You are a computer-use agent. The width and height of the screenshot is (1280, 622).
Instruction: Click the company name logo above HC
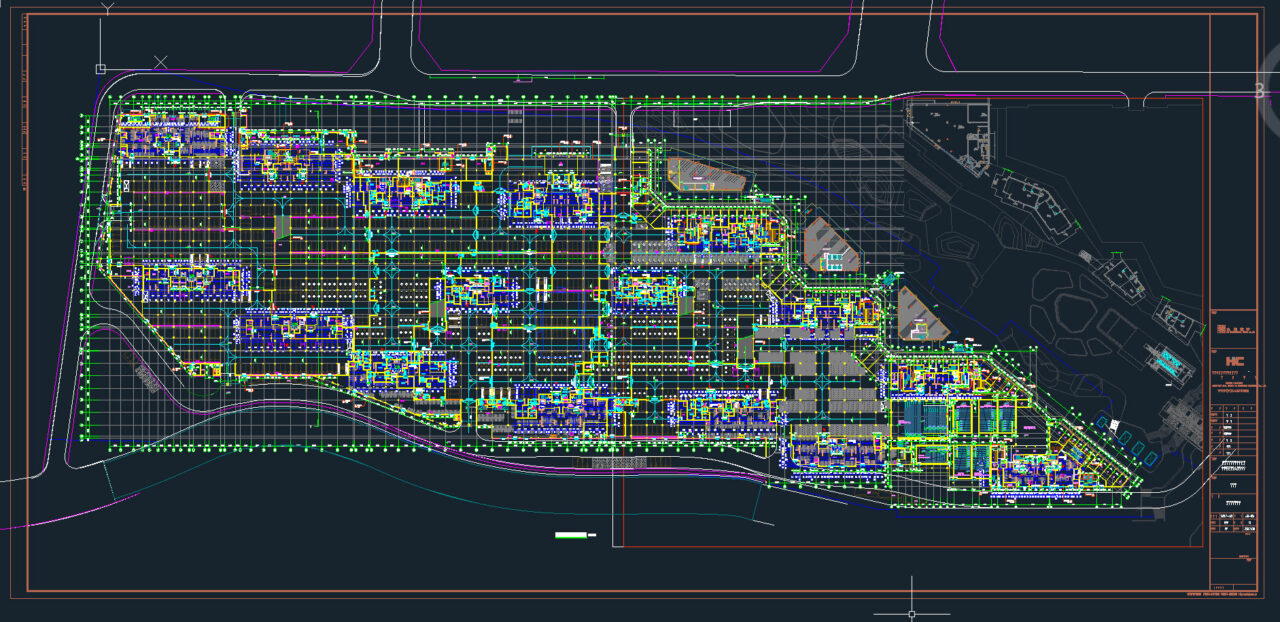tap(1232, 327)
